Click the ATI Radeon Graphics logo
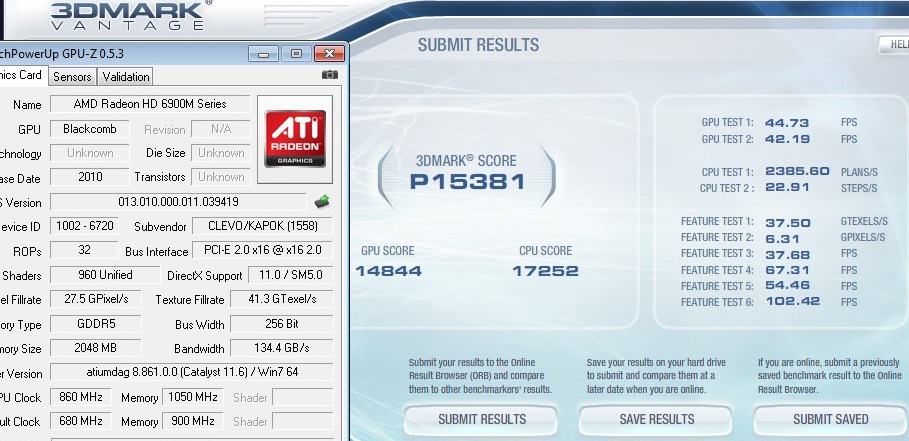The image size is (909, 441). click(295, 139)
